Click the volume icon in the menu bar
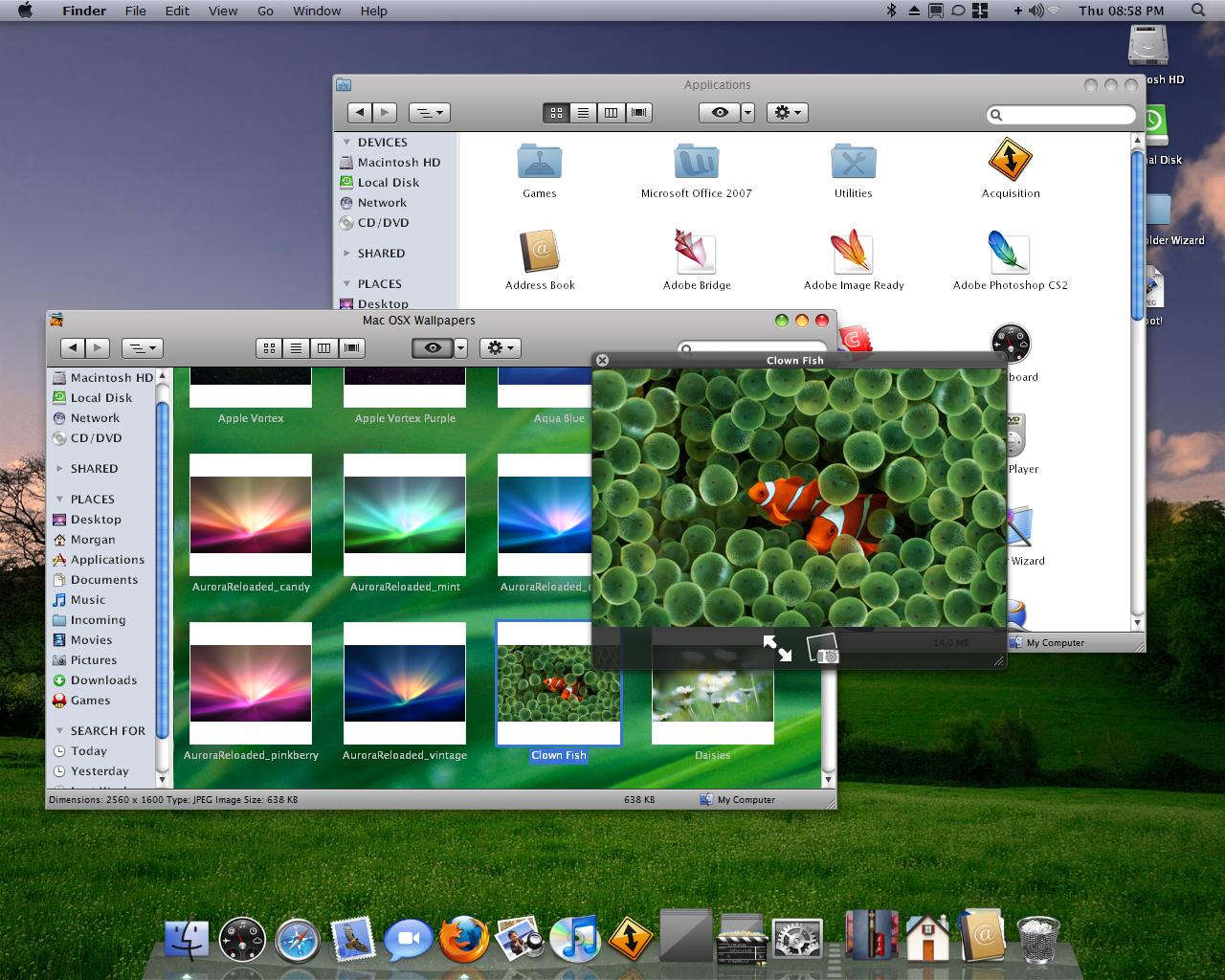 pyautogui.click(x=1036, y=11)
